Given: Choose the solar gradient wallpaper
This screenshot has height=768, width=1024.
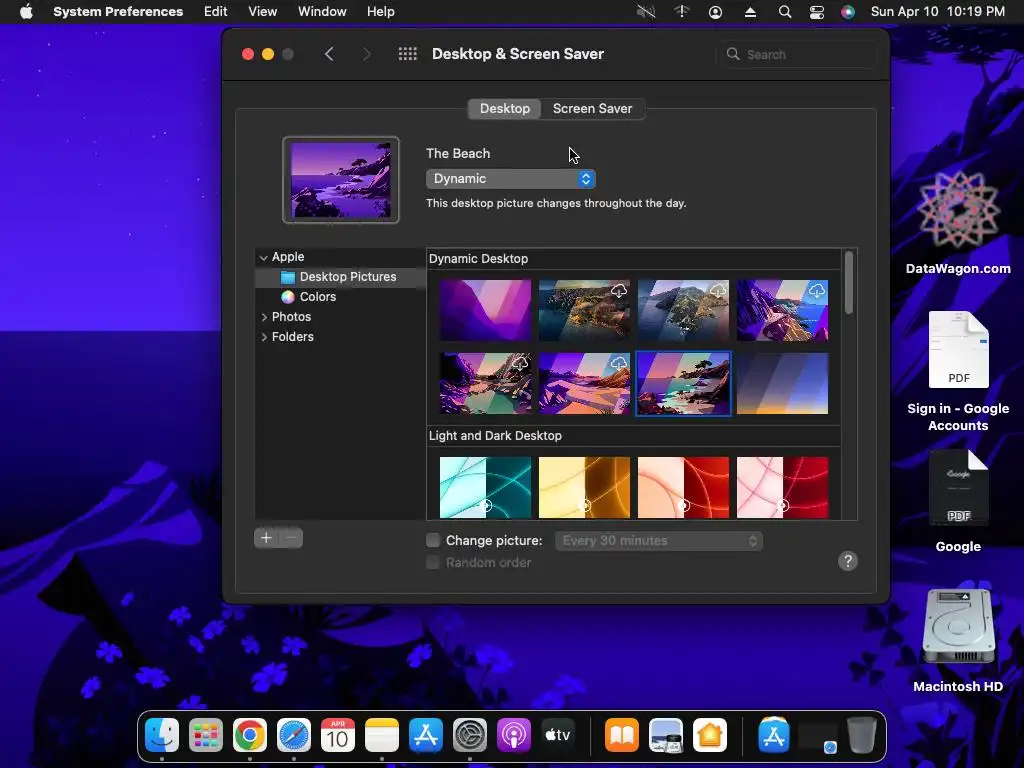Looking at the screenshot, I should 782,383.
